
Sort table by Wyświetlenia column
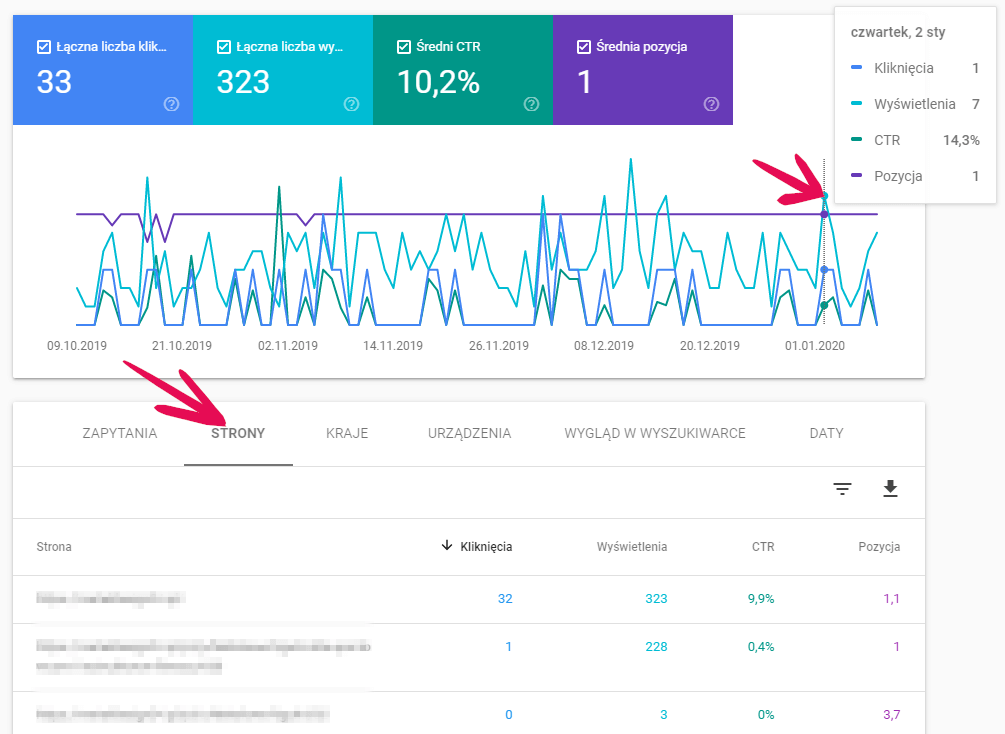point(631,547)
